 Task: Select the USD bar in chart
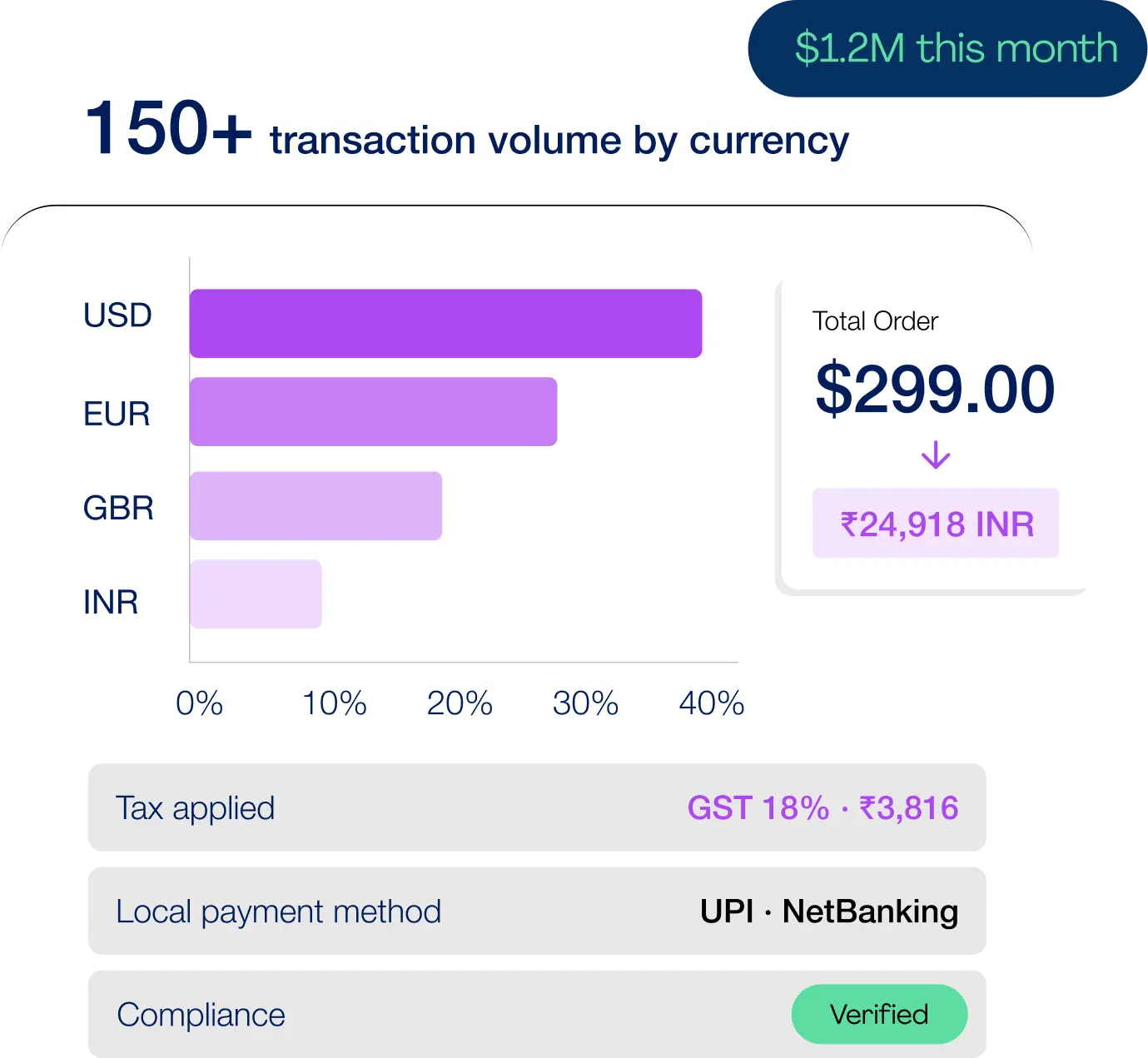coord(445,324)
